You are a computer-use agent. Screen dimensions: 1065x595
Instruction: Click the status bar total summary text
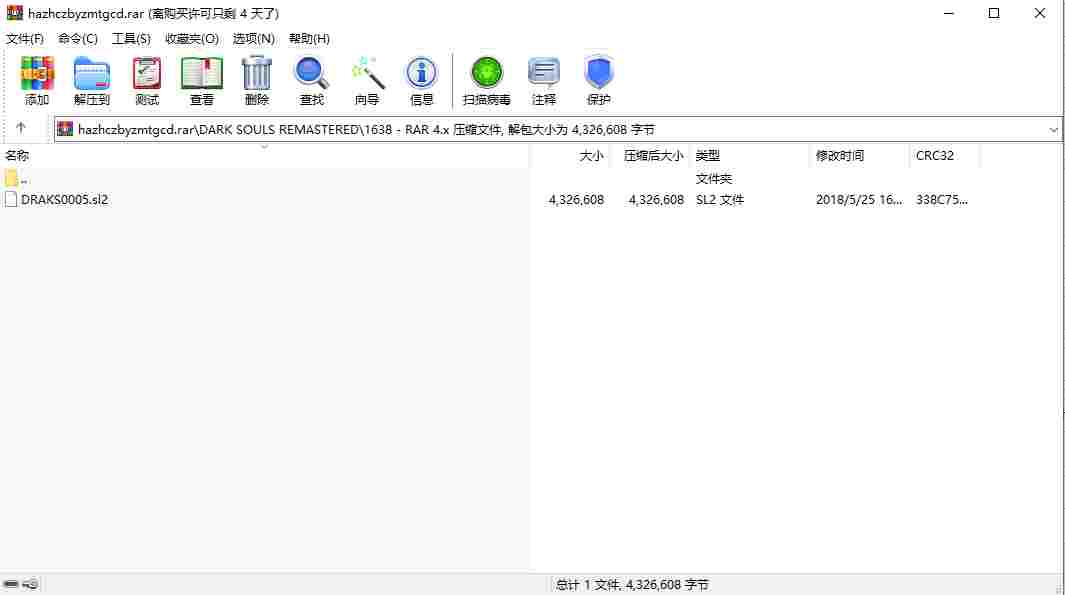click(632, 585)
